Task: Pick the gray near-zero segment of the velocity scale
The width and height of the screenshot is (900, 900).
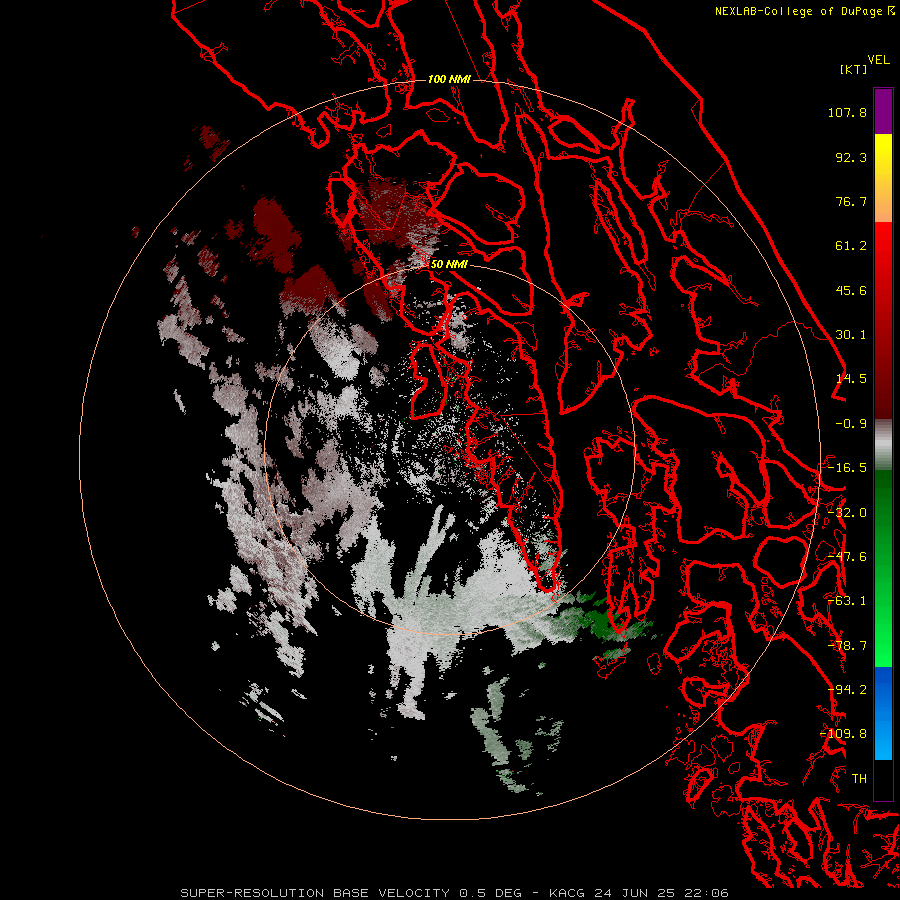Action: [883, 445]
